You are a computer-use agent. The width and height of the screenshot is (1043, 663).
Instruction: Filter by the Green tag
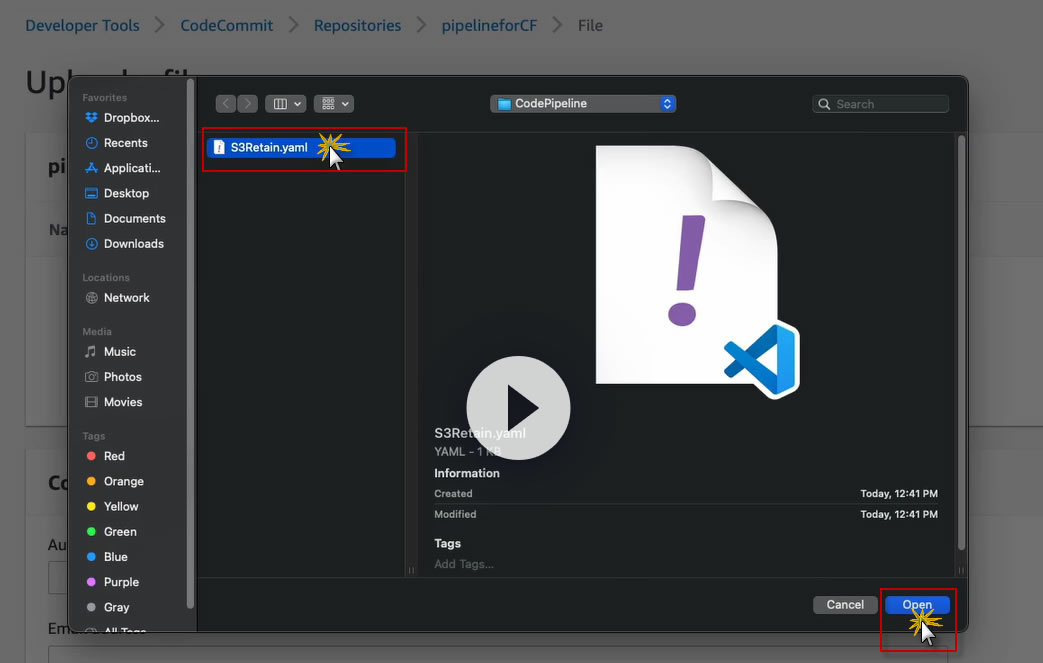pyautogui.click(x=112, y=532)
